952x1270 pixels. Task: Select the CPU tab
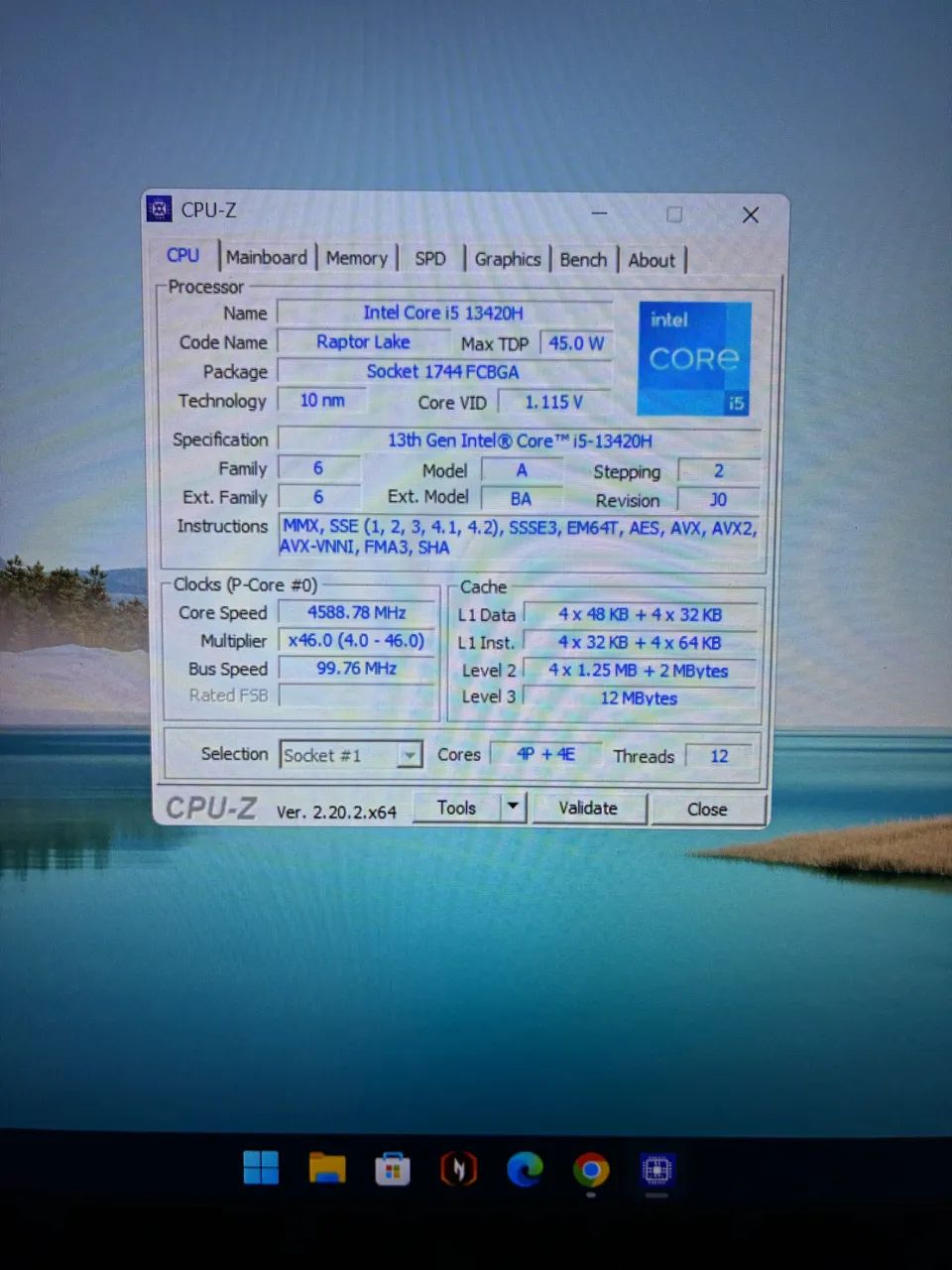pos(182,256)
